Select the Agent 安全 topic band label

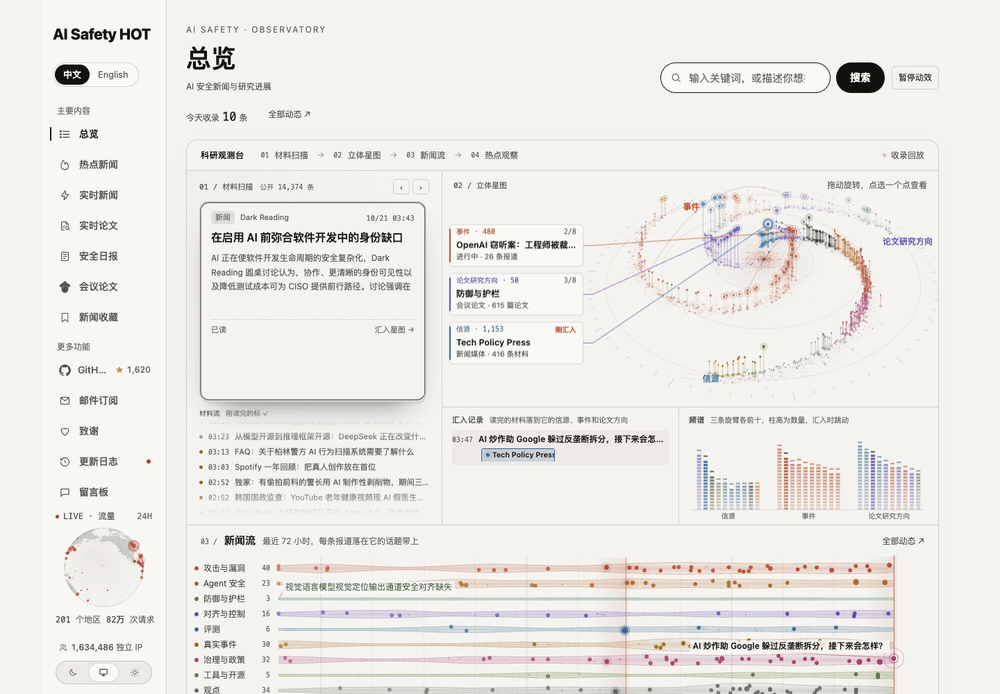click(x=224, y=583)
